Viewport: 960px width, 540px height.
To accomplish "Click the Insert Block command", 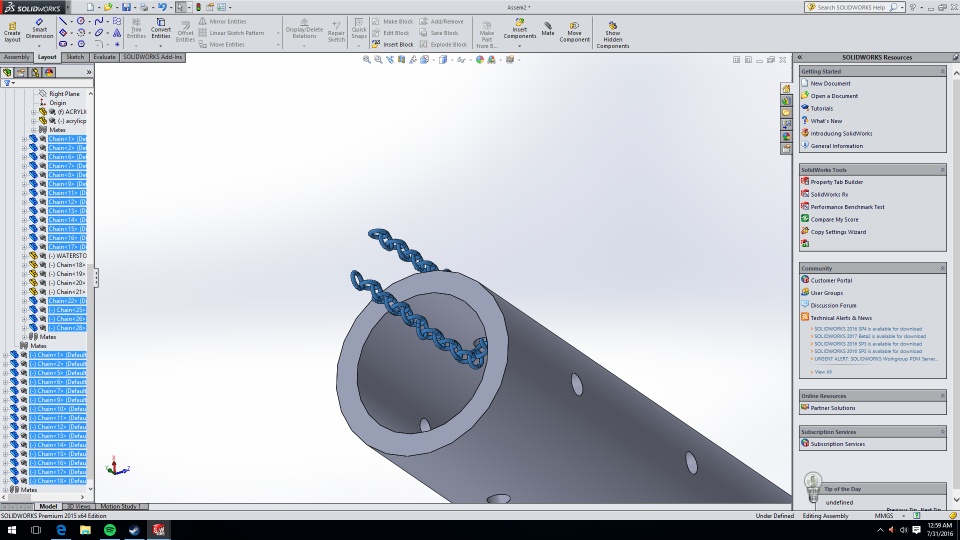I will click(x=392, y=44).
